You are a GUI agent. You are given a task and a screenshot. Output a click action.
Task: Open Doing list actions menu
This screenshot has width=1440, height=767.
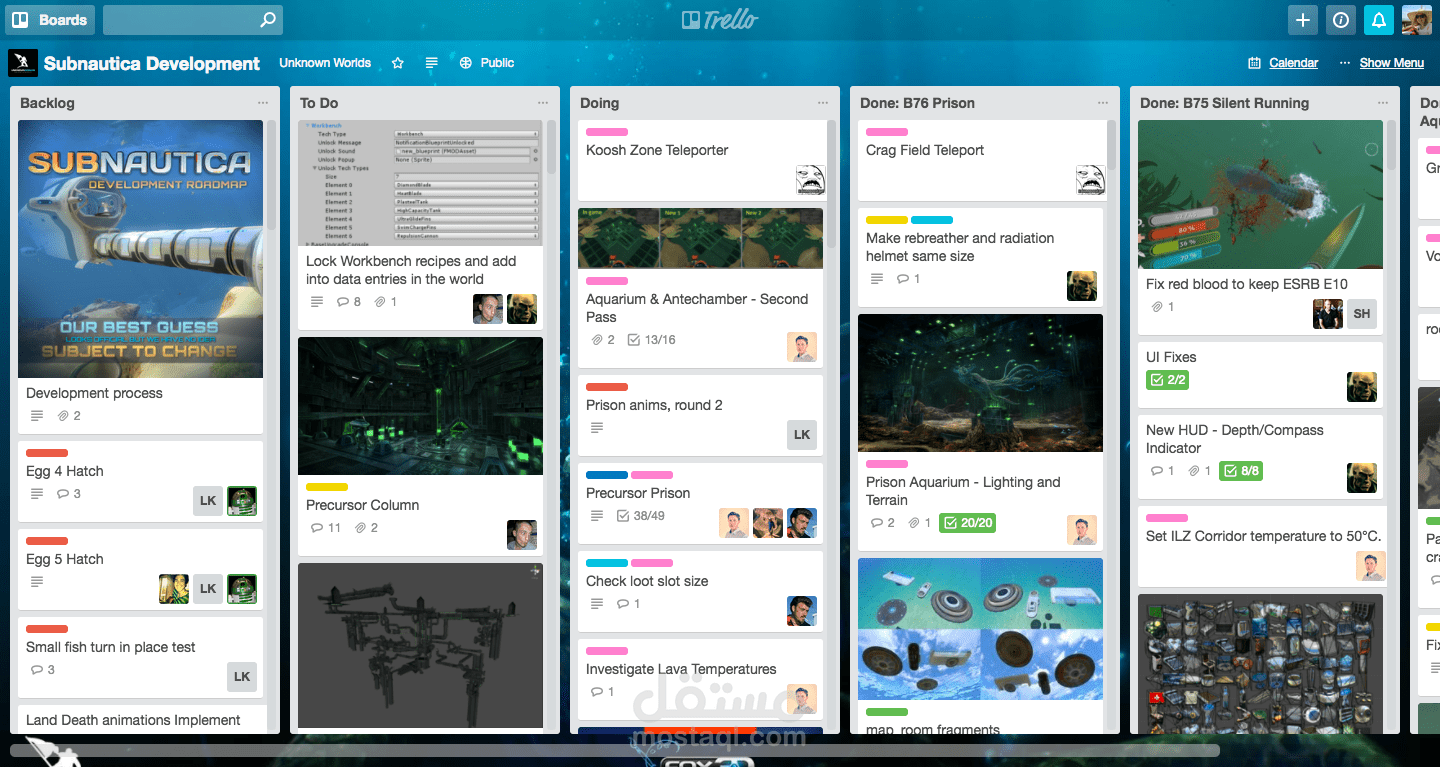pos(823,103)
